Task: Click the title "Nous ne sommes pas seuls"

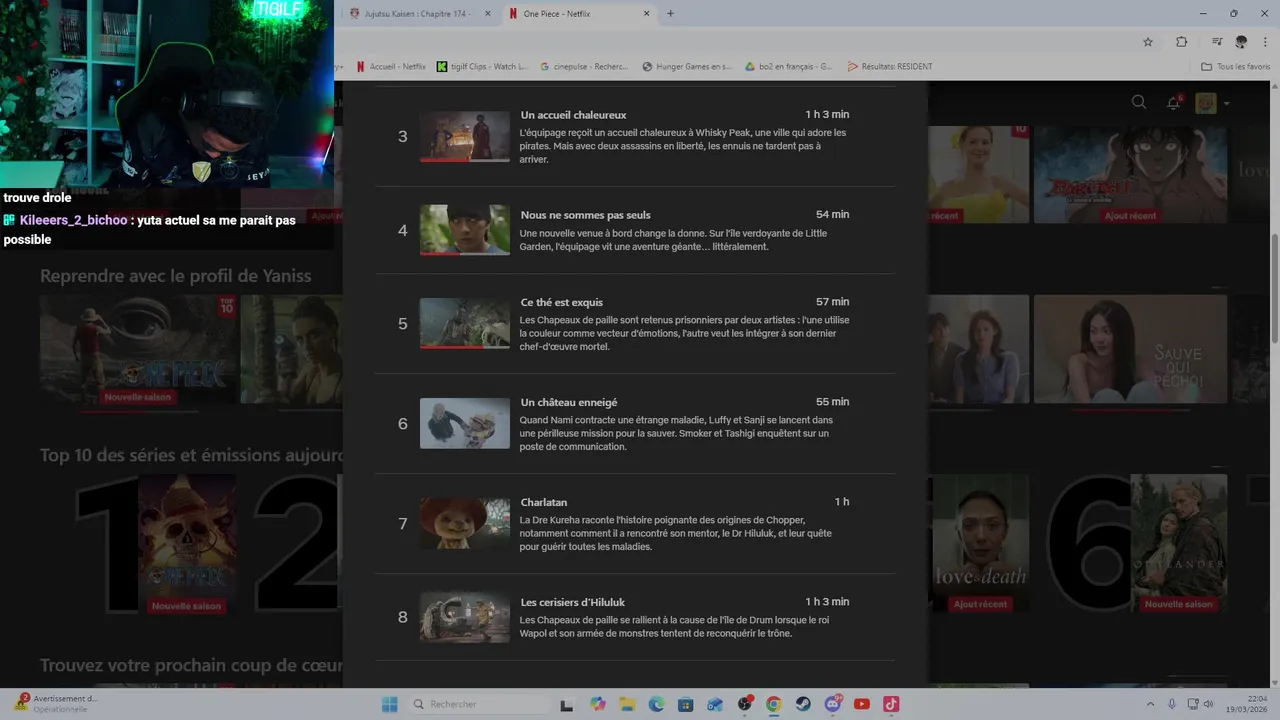Action: [585, 215]
